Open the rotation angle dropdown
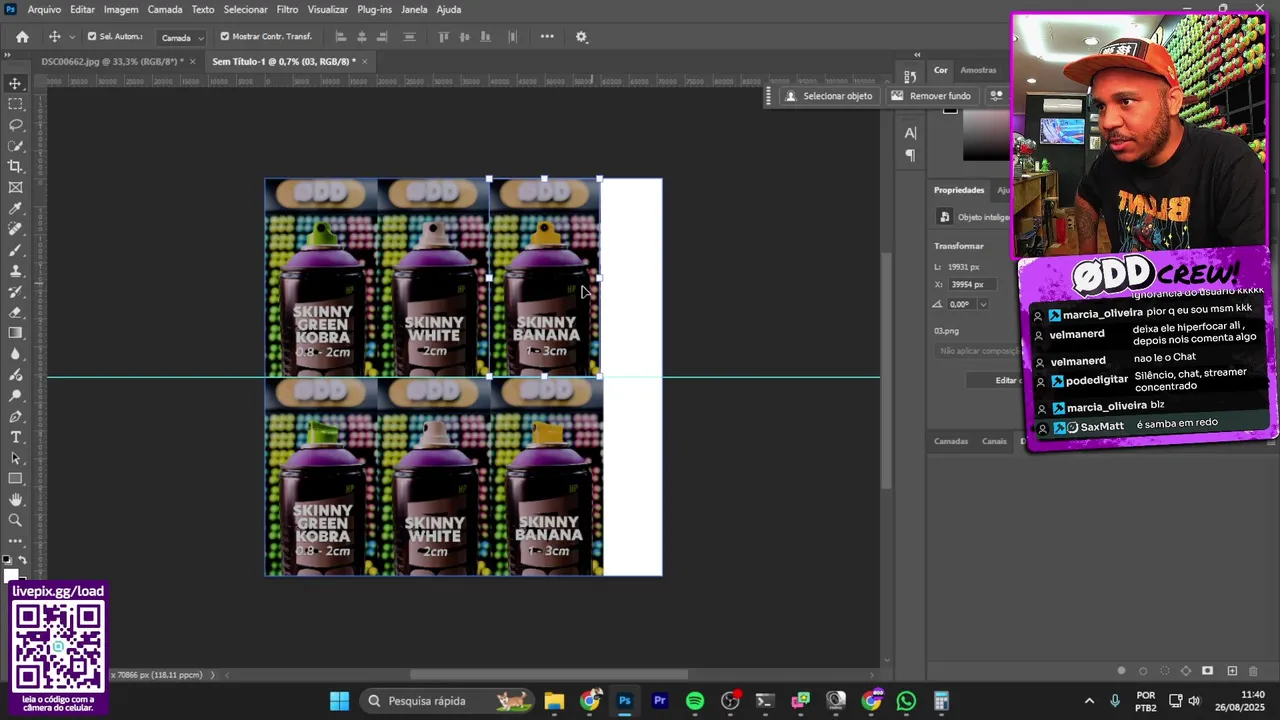 983,304
